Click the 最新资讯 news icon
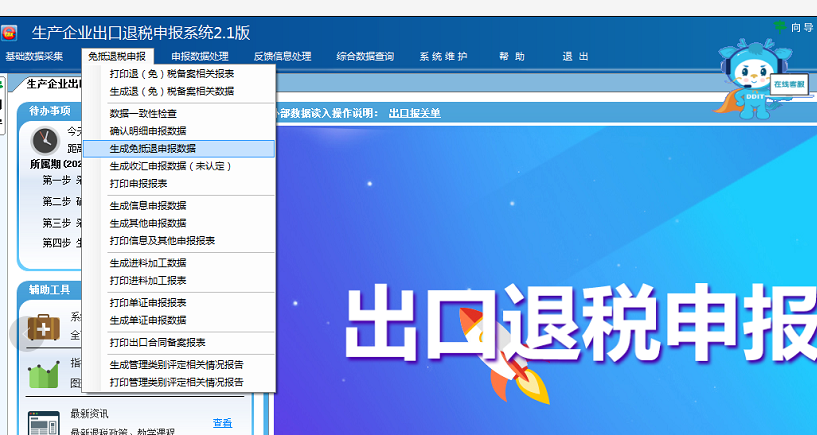 43,421
